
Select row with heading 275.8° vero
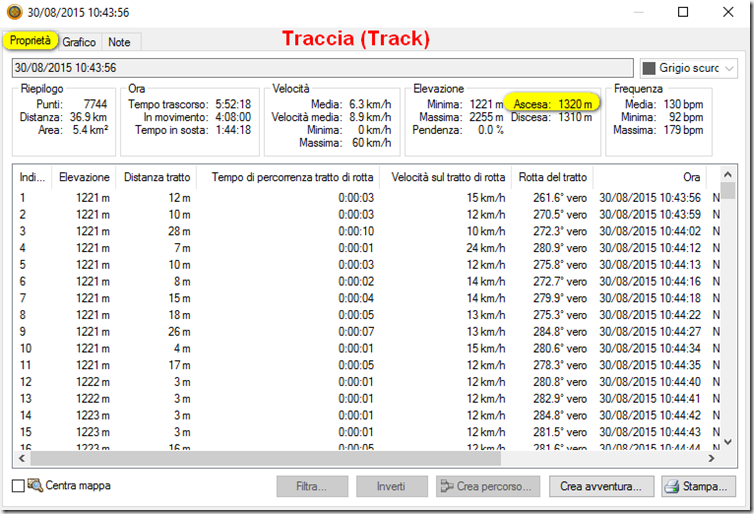click(367, 265)
